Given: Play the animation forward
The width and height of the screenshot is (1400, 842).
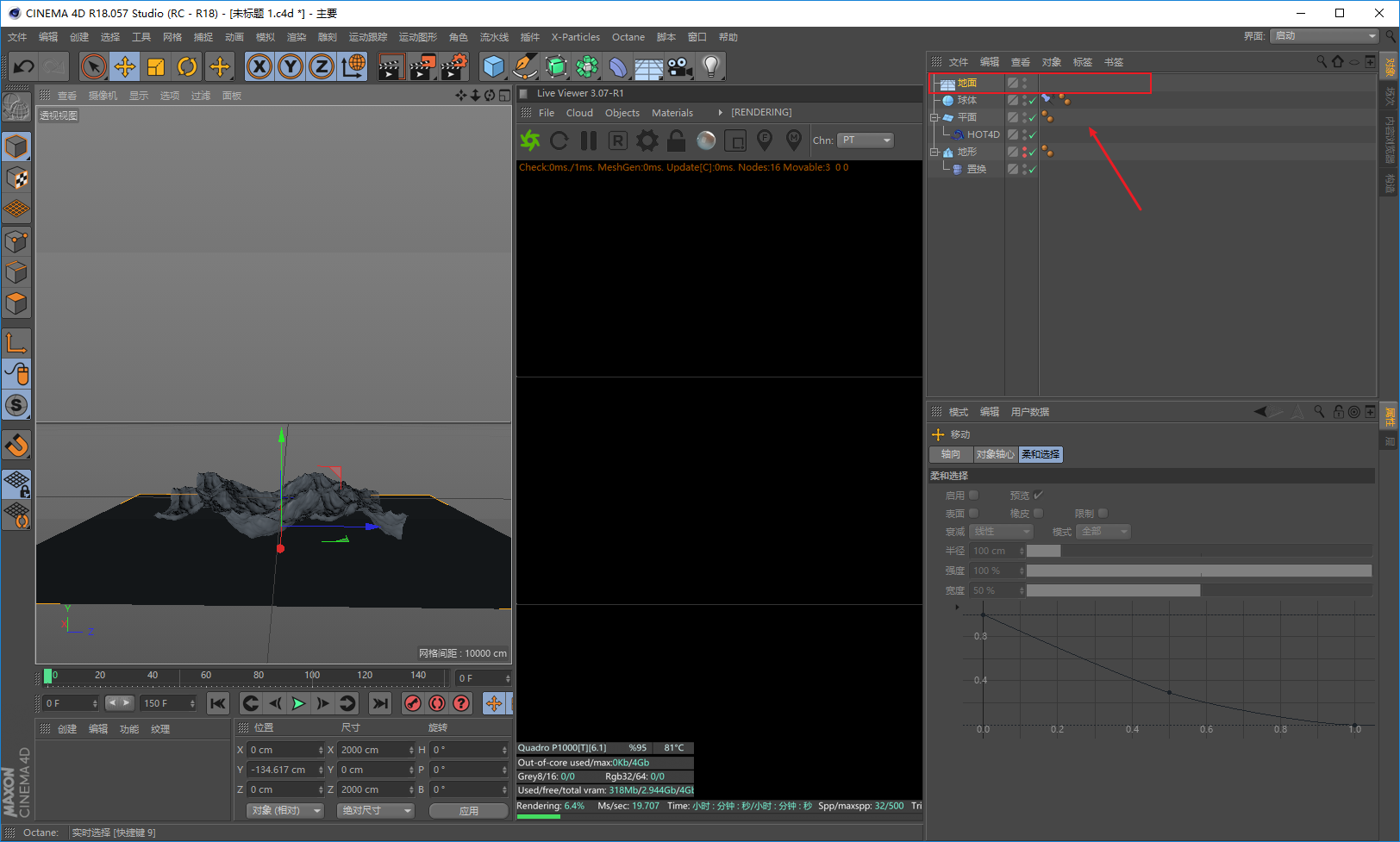Looking at the screenshot, I should pyautogui.click(x=298, y=704).
